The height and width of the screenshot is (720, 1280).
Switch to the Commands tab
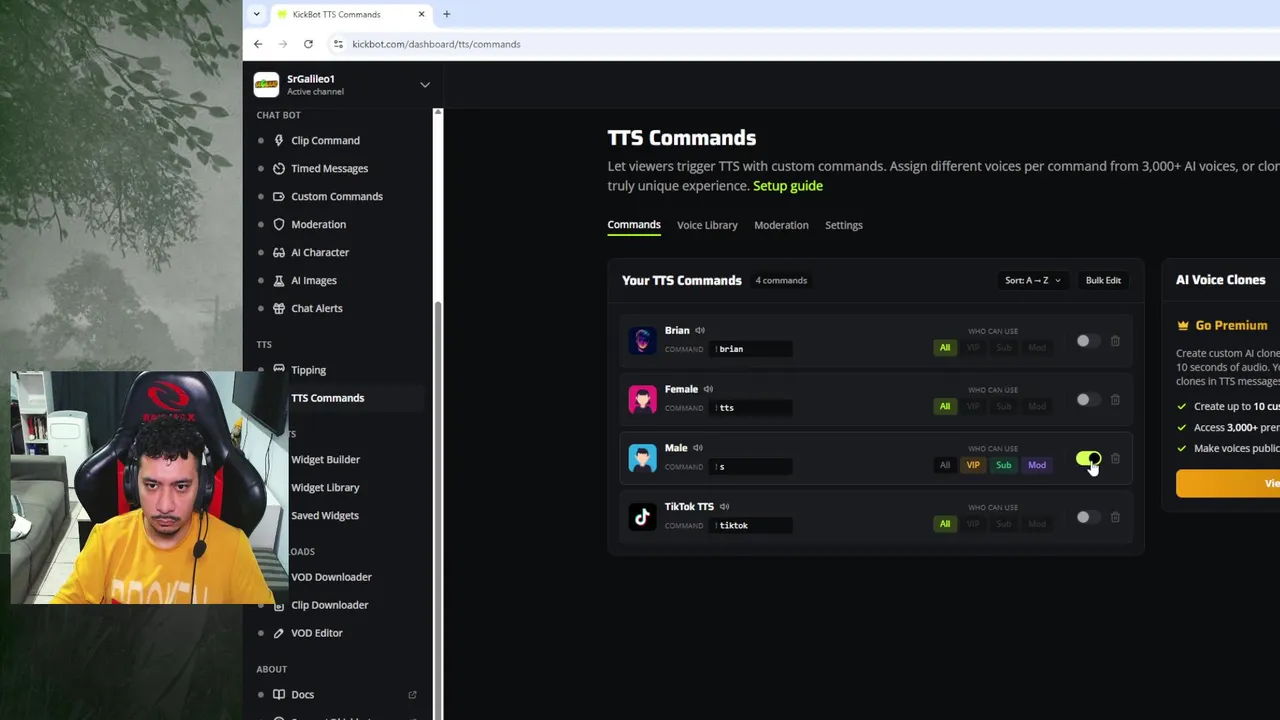click(x=634, y=225)
